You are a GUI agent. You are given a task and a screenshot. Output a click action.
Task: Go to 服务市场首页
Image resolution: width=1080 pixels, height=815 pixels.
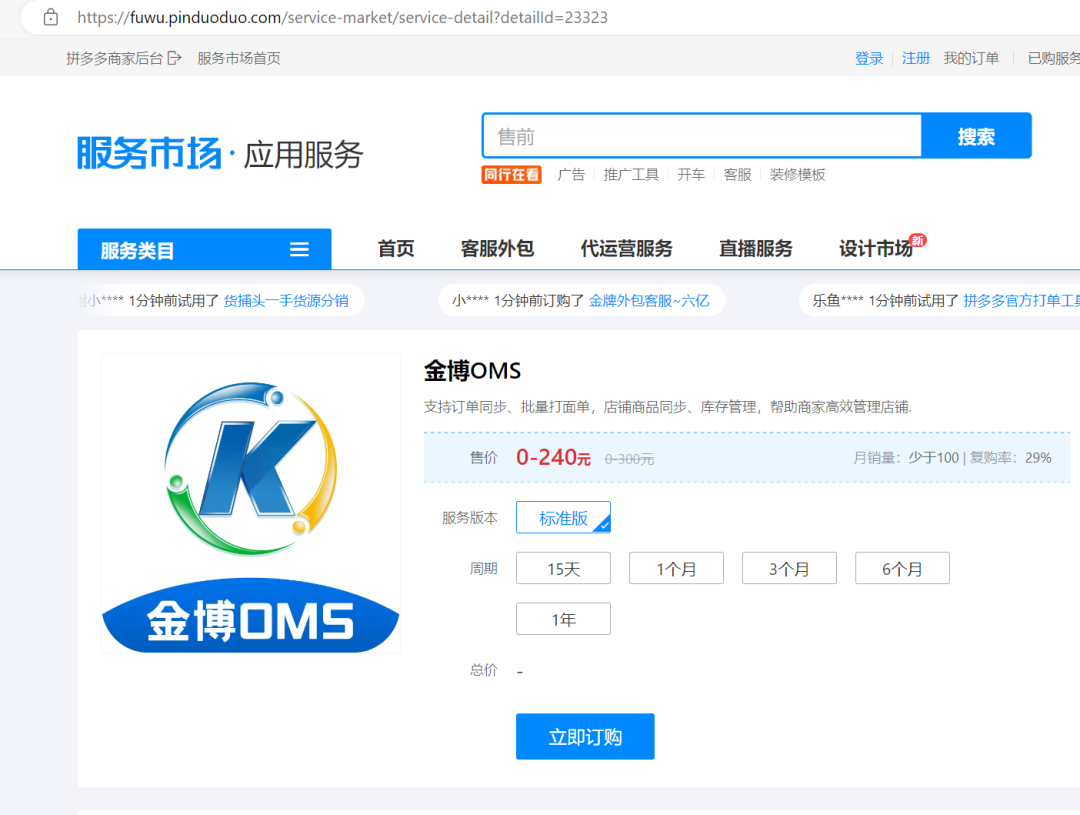239,59
